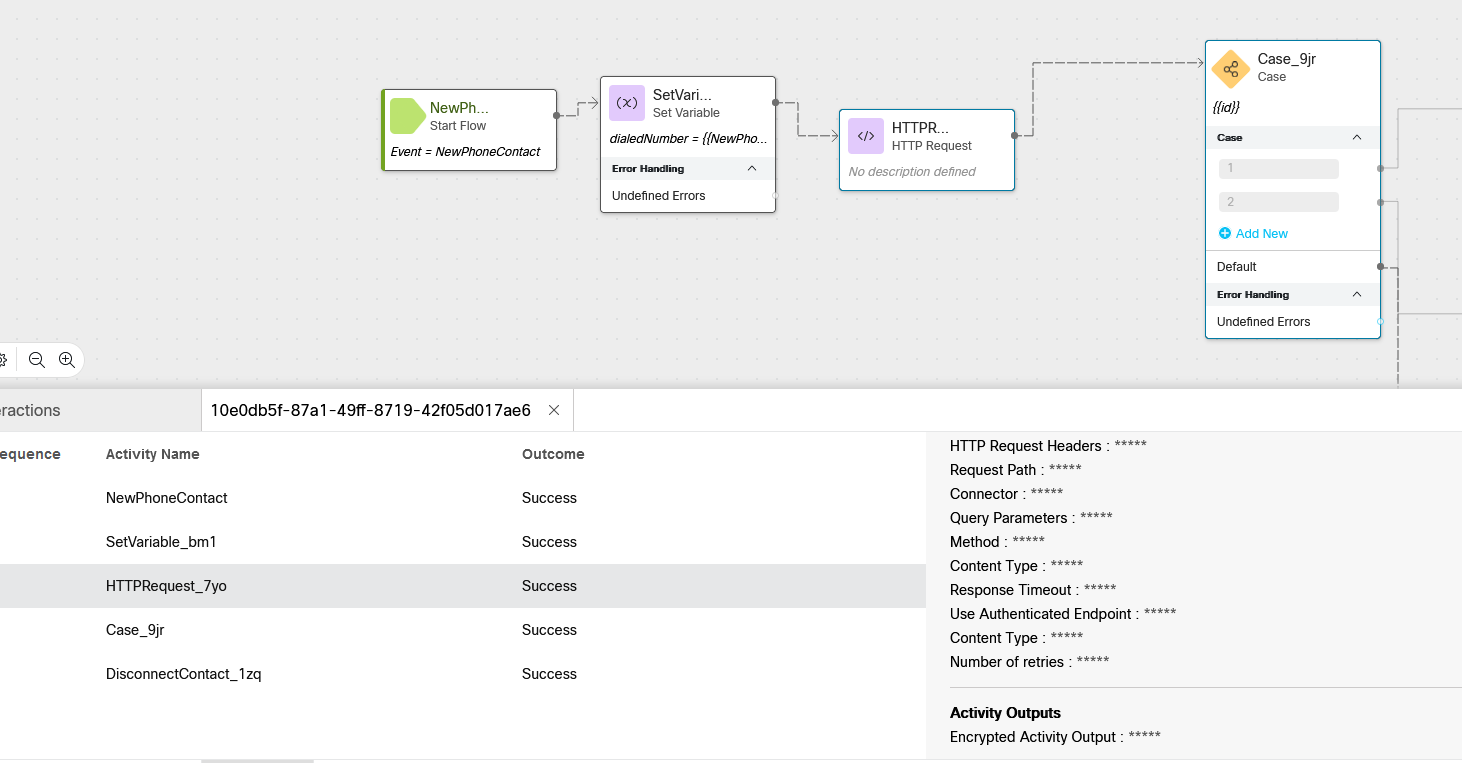Select the Case_9jr diamond node icon
The image size is (1462, 763).
(1231, 68)
